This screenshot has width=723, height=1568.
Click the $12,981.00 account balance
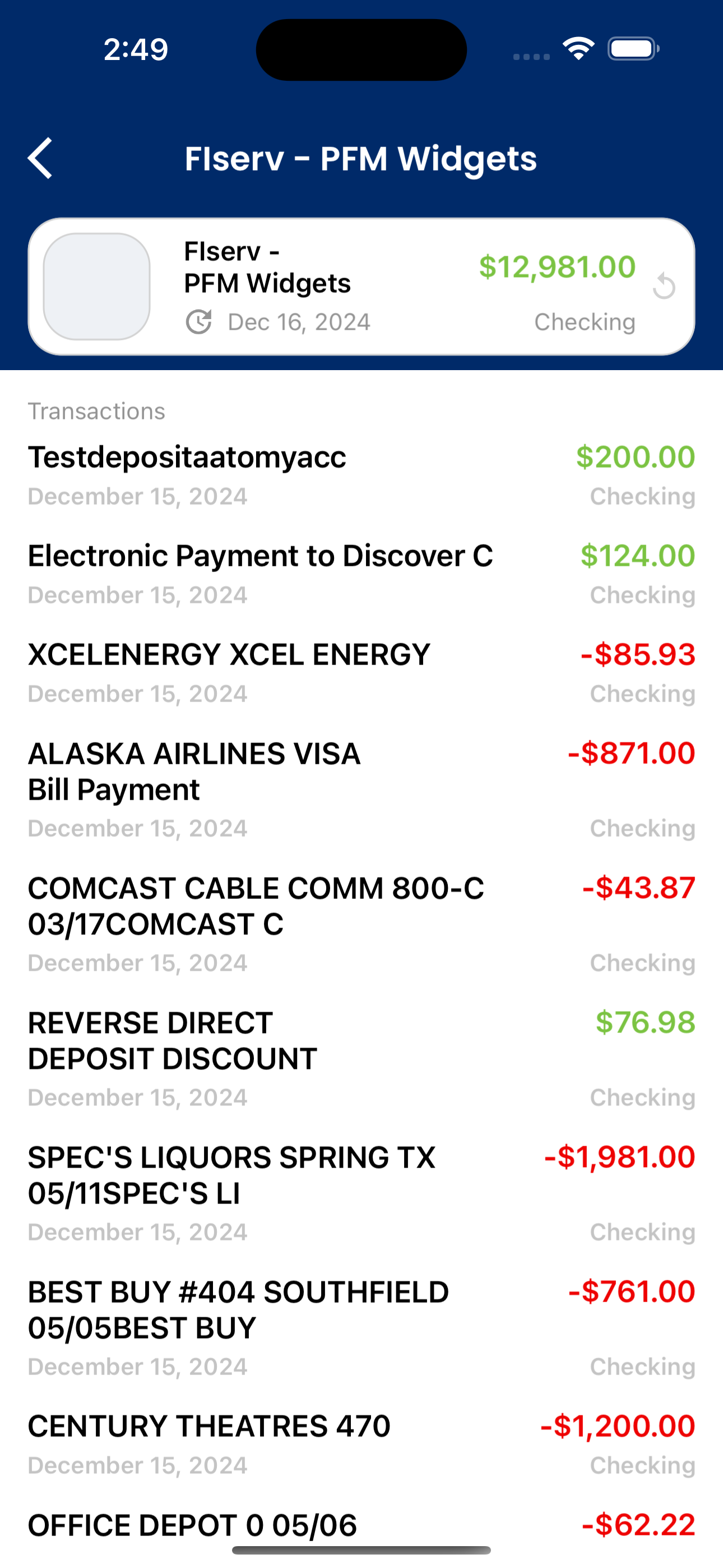[x=557, y=267]
